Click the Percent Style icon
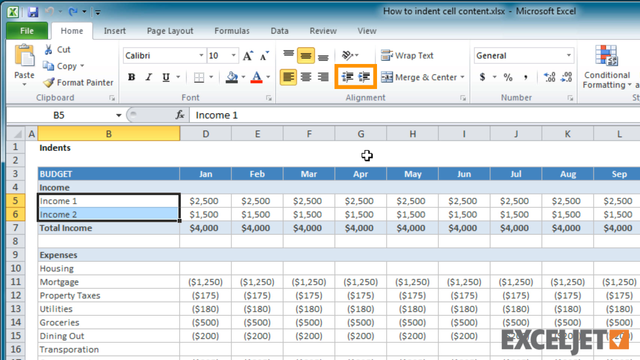 click(508, 77)
